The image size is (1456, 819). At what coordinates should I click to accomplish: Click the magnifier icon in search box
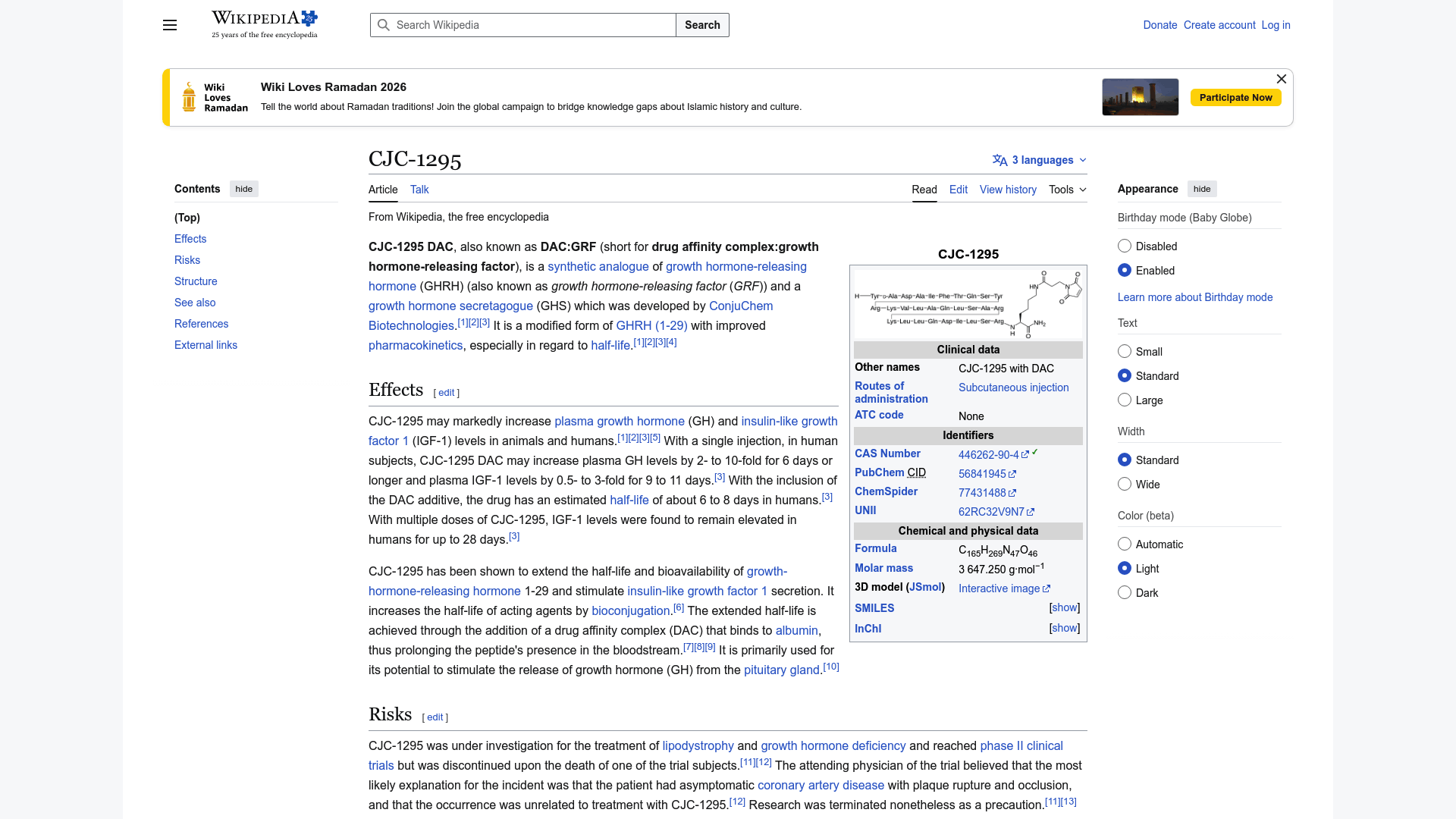pos(384,25)
